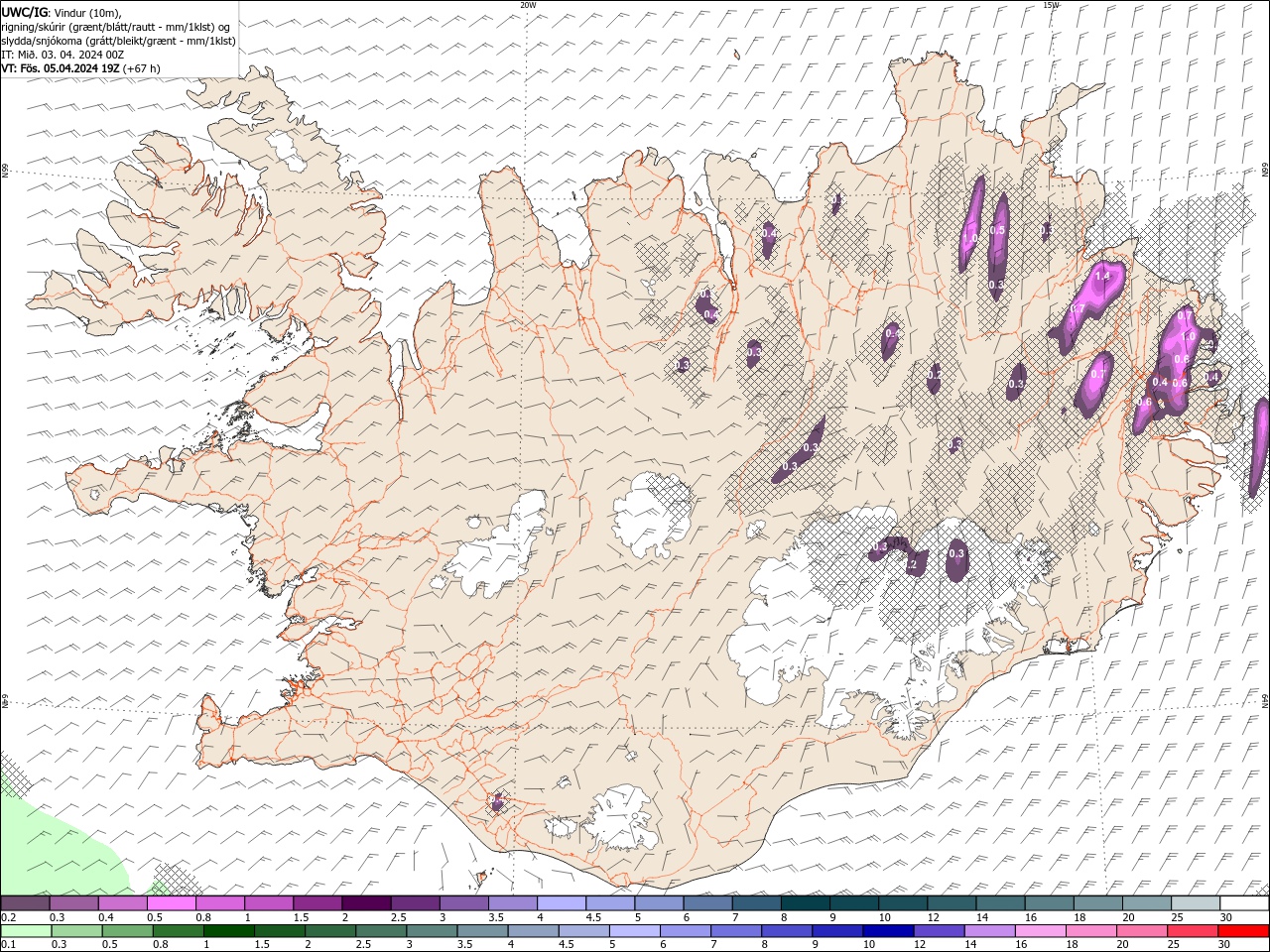1270x952 pixels.
Task: Click the snow scale swatch for 0.2–0.3 mm
Action: pyautogui.click(x=25, y=903)
